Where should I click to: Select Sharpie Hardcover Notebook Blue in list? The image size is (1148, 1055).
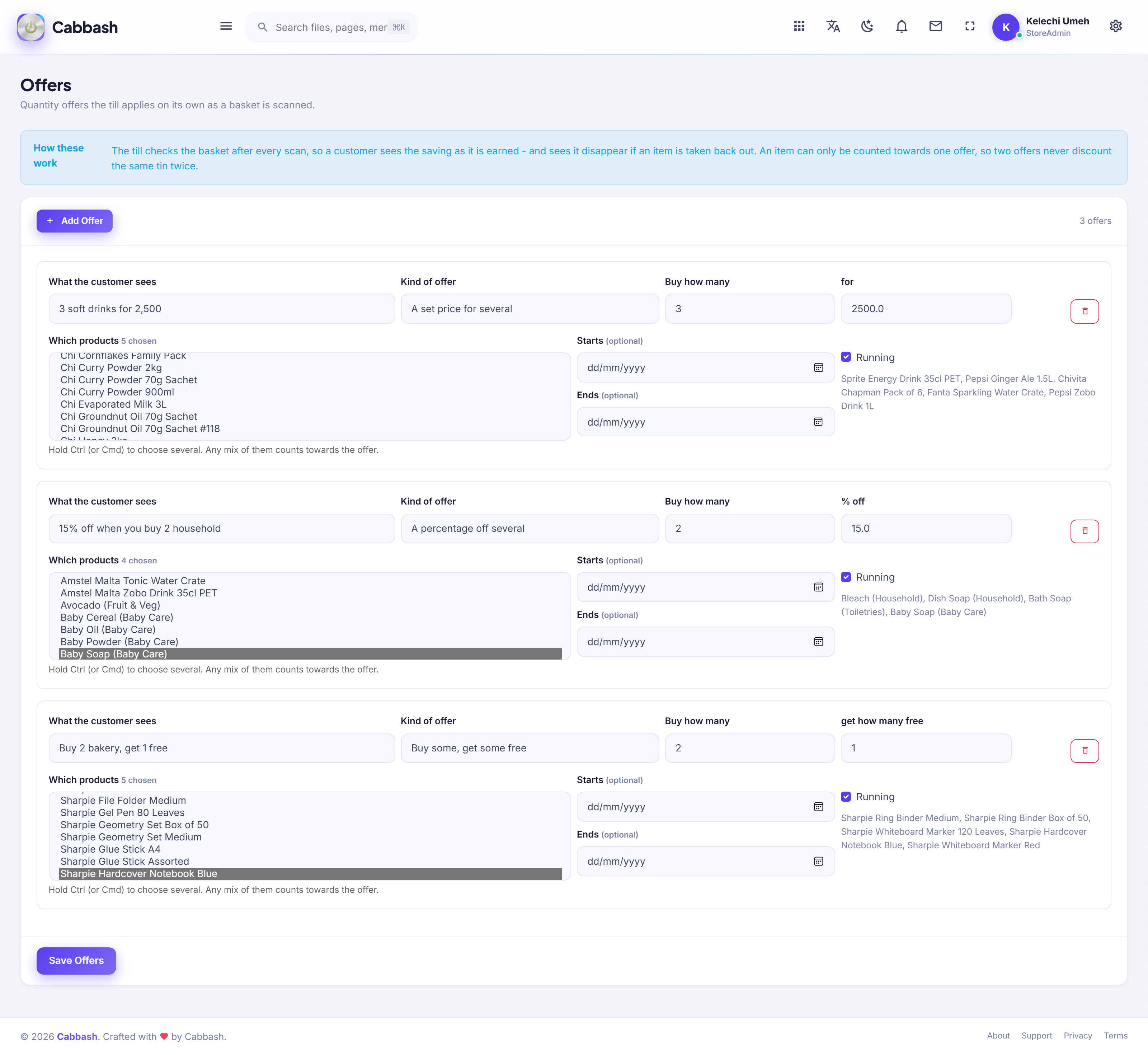pos(310,874)
